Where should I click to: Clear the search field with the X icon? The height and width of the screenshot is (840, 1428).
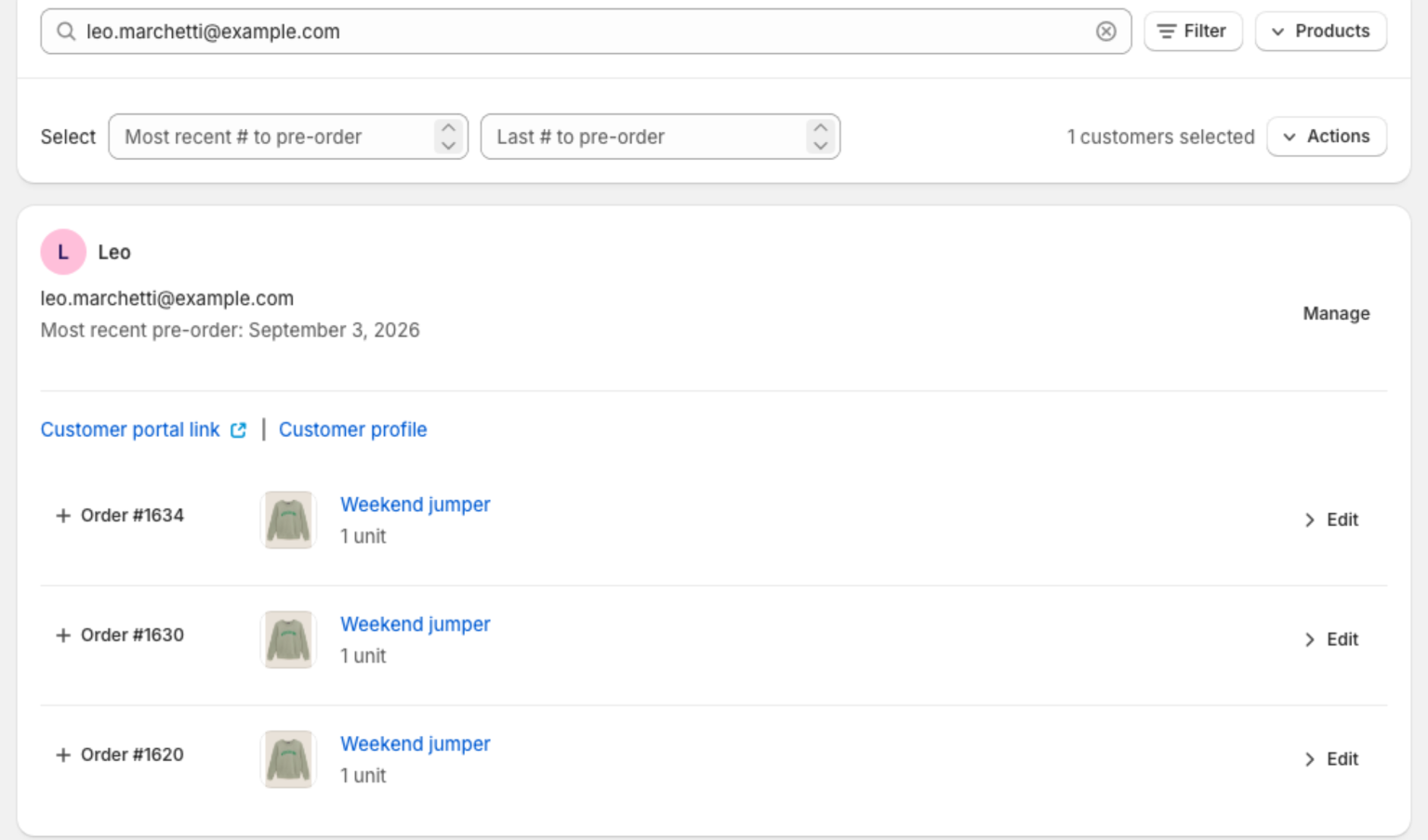[x=1105, y=32]
